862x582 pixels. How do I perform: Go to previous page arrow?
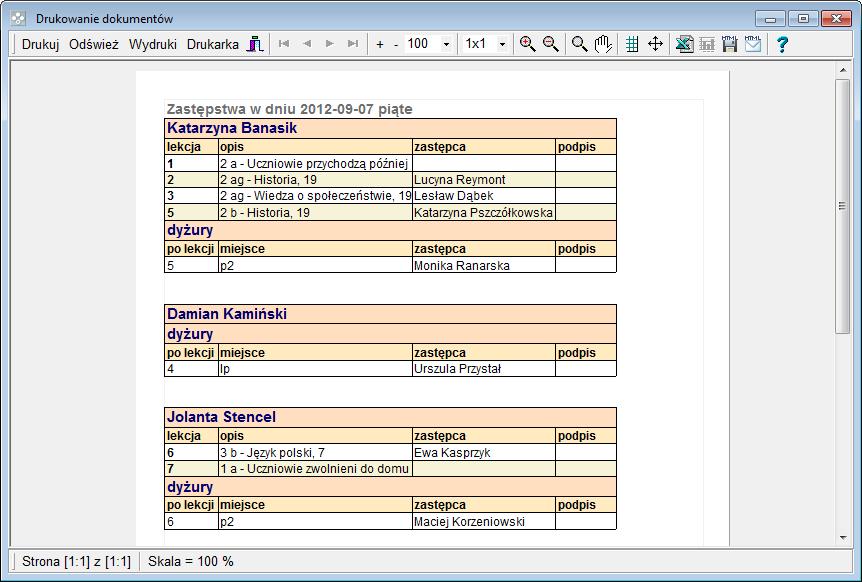307,43
